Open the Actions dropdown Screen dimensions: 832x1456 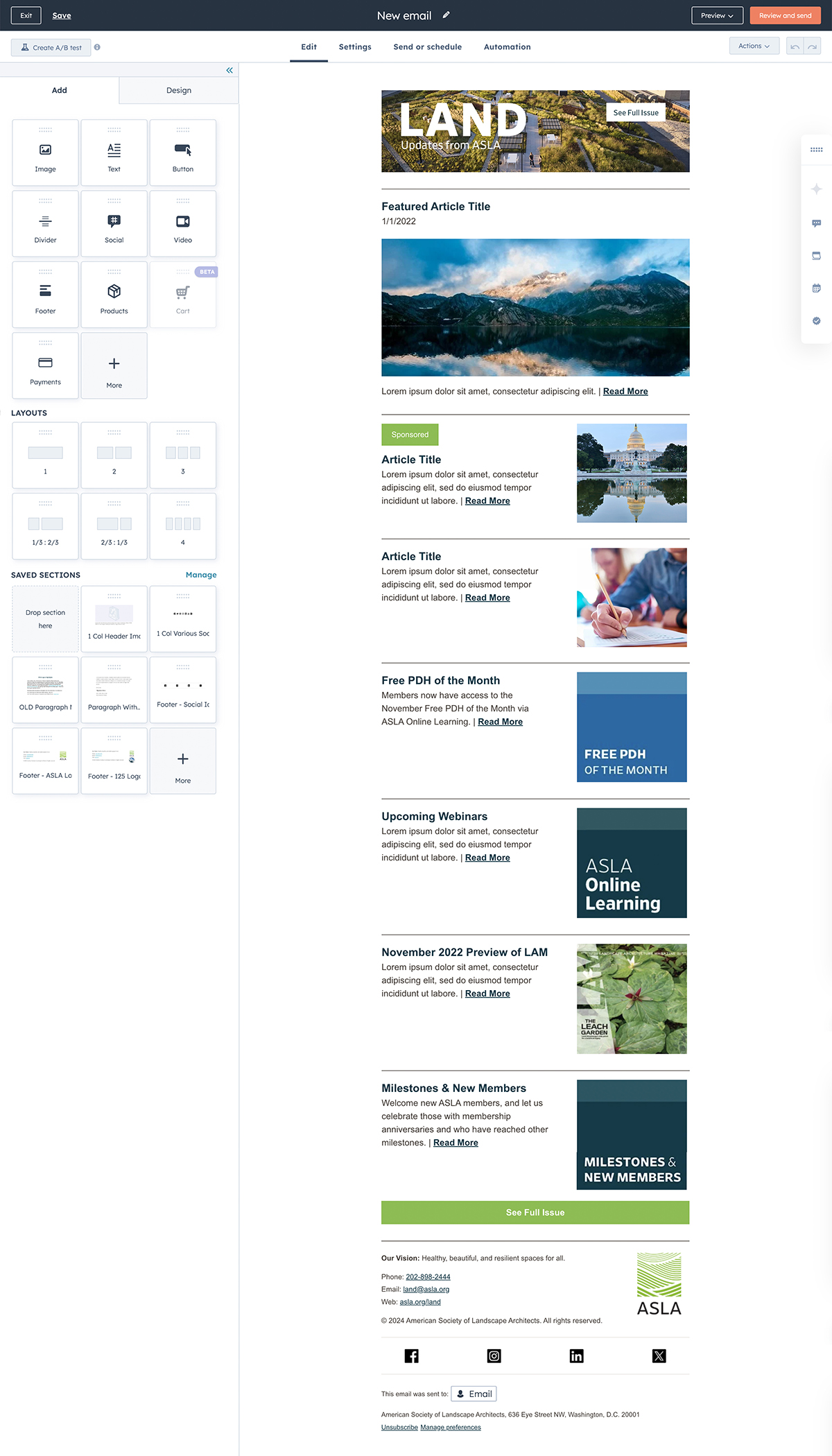click(754, 46)
